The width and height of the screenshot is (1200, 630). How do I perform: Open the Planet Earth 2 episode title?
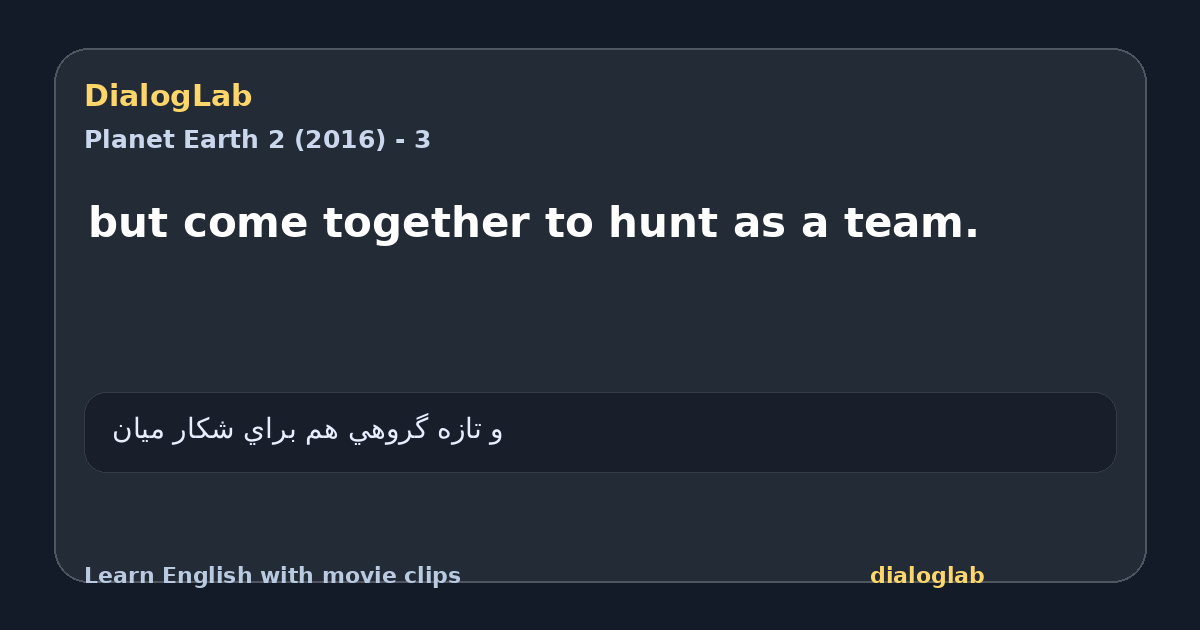pos(257,140)
